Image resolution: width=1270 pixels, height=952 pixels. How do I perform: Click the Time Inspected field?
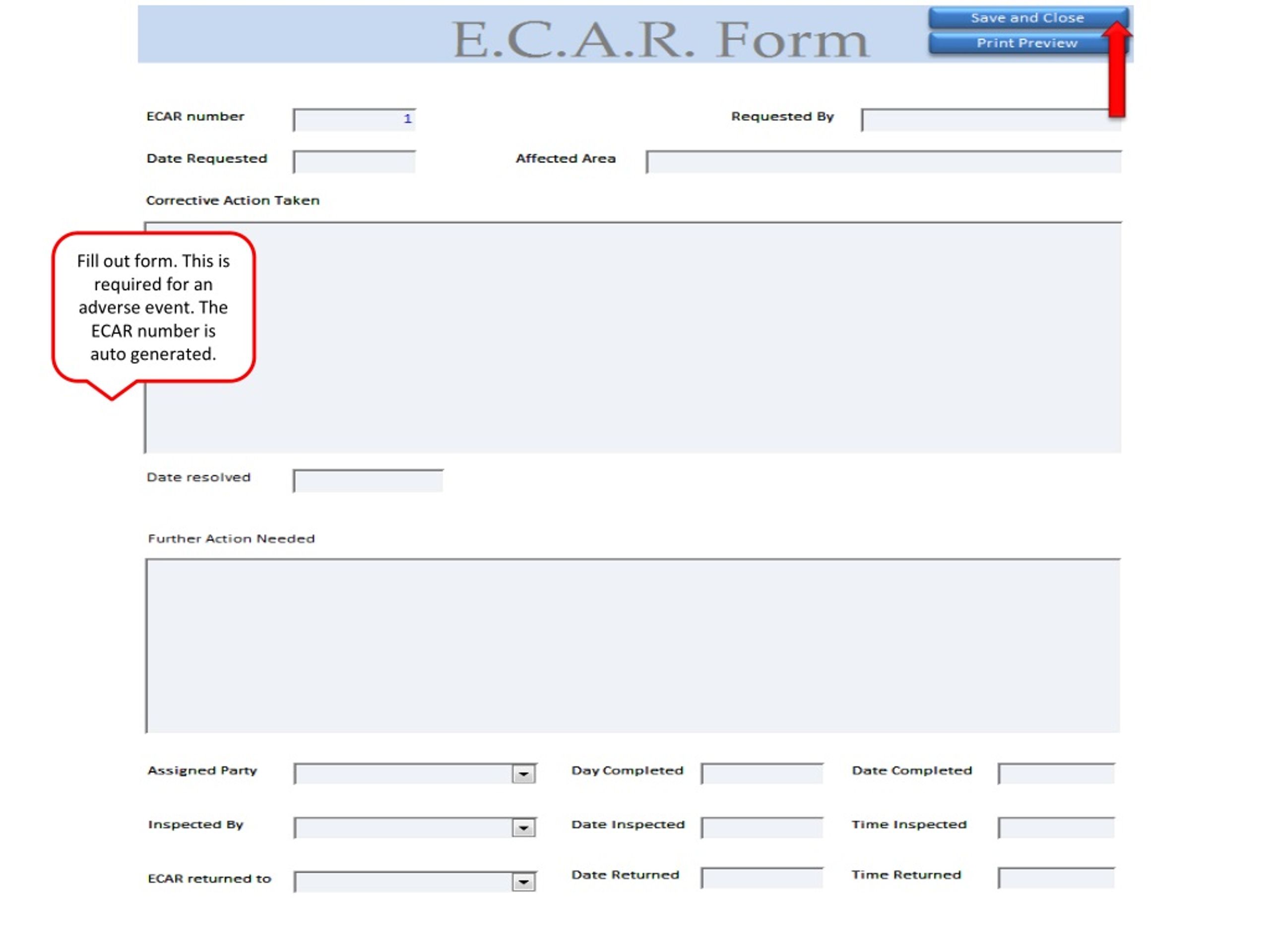click(x=1056, y=828)
